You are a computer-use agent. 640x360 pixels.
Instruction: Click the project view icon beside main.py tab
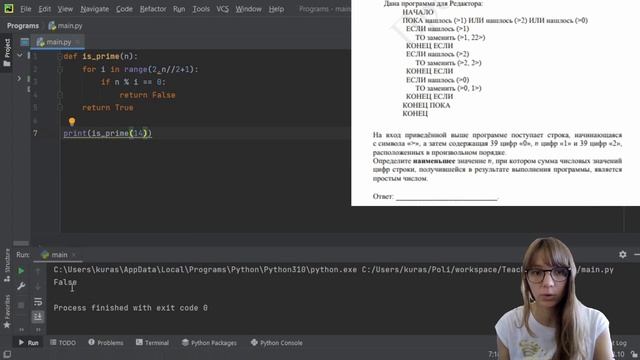click(24, 42)
